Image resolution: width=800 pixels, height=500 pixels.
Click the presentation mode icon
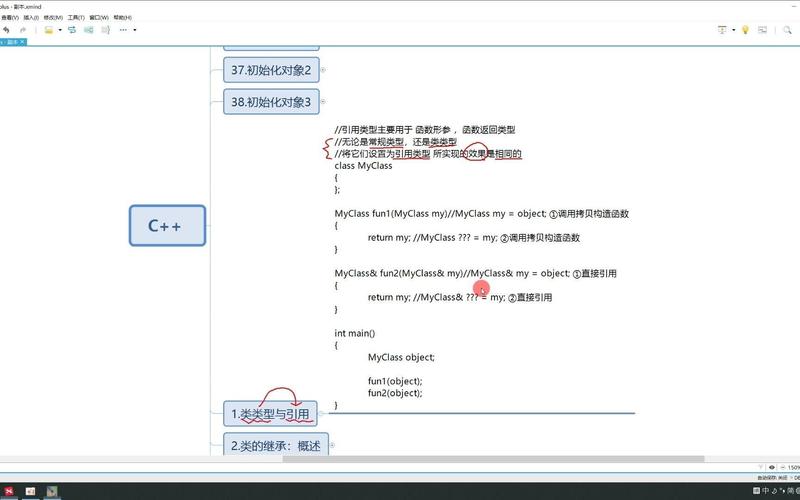[722, 30]
